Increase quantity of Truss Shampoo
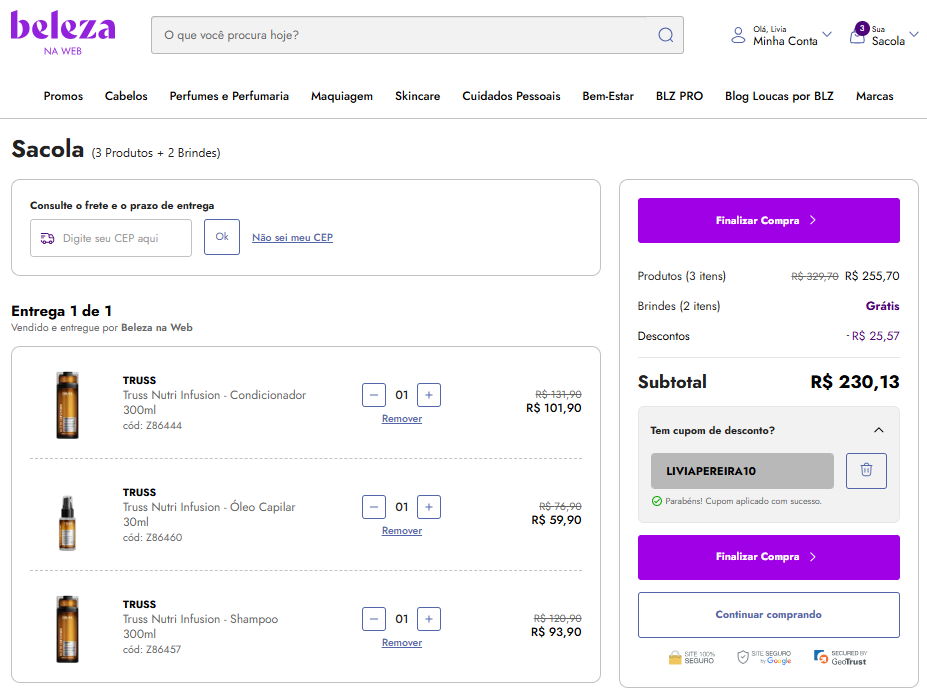 429,619
